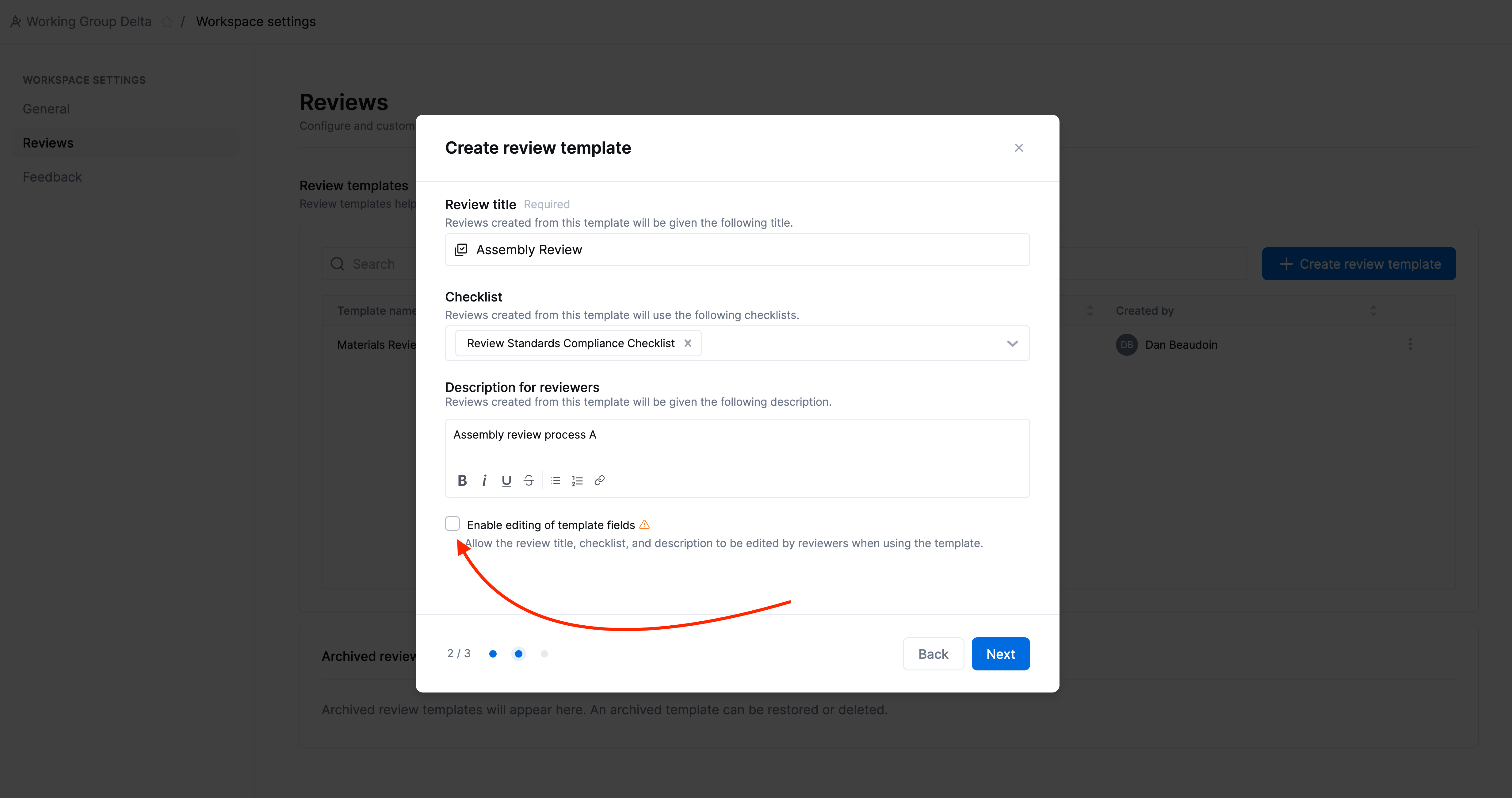The image size is (1512, 798).
Task: Insert numbered list in description
Action: pos(578,480)
